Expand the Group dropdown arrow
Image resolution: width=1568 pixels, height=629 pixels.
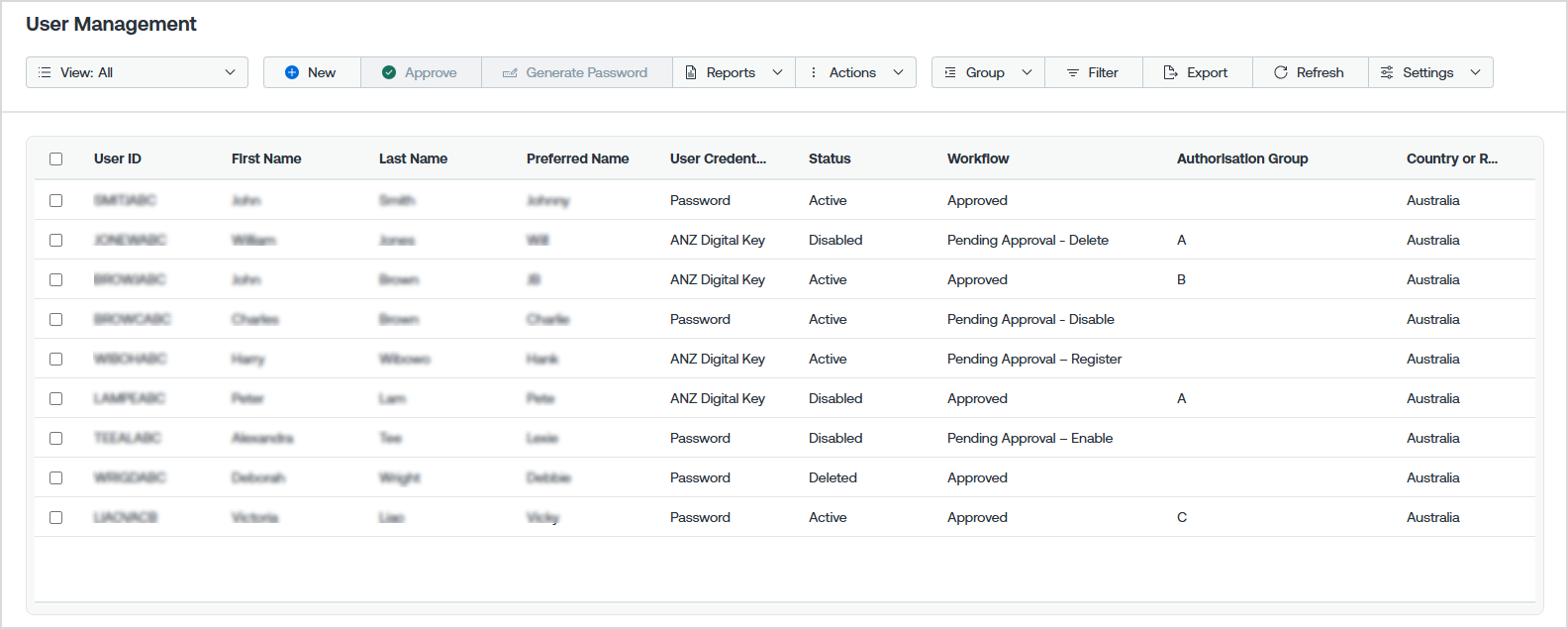coord(1027,72)
